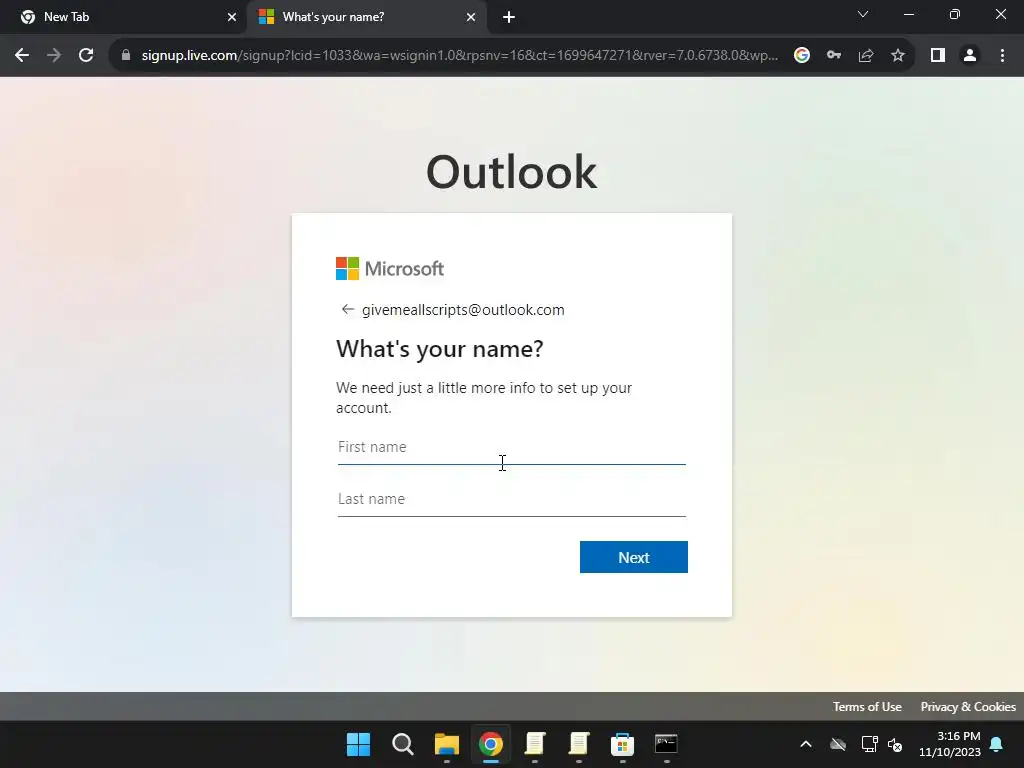Go back via arrow beside email address

pyautogui.click(x=347, y=310)
